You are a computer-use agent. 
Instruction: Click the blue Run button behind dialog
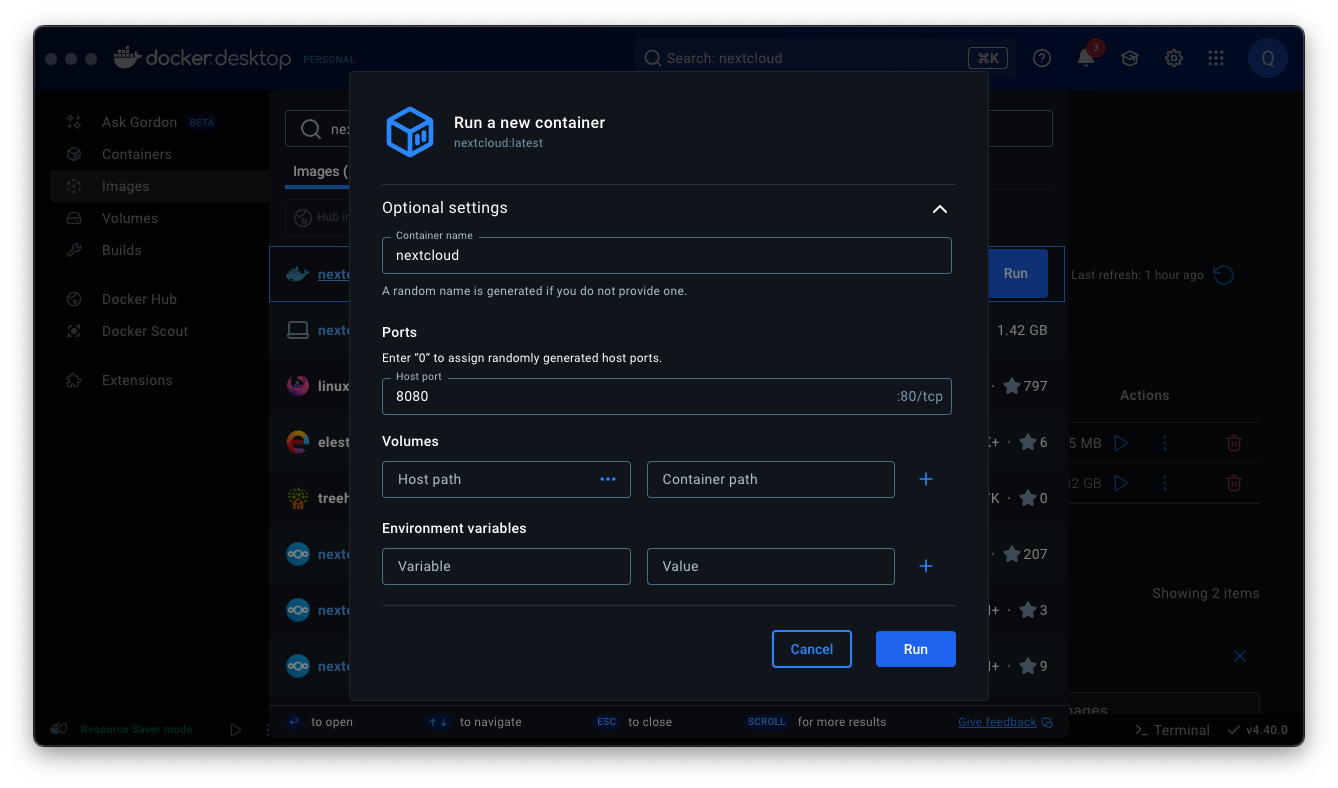point(1016,273)
